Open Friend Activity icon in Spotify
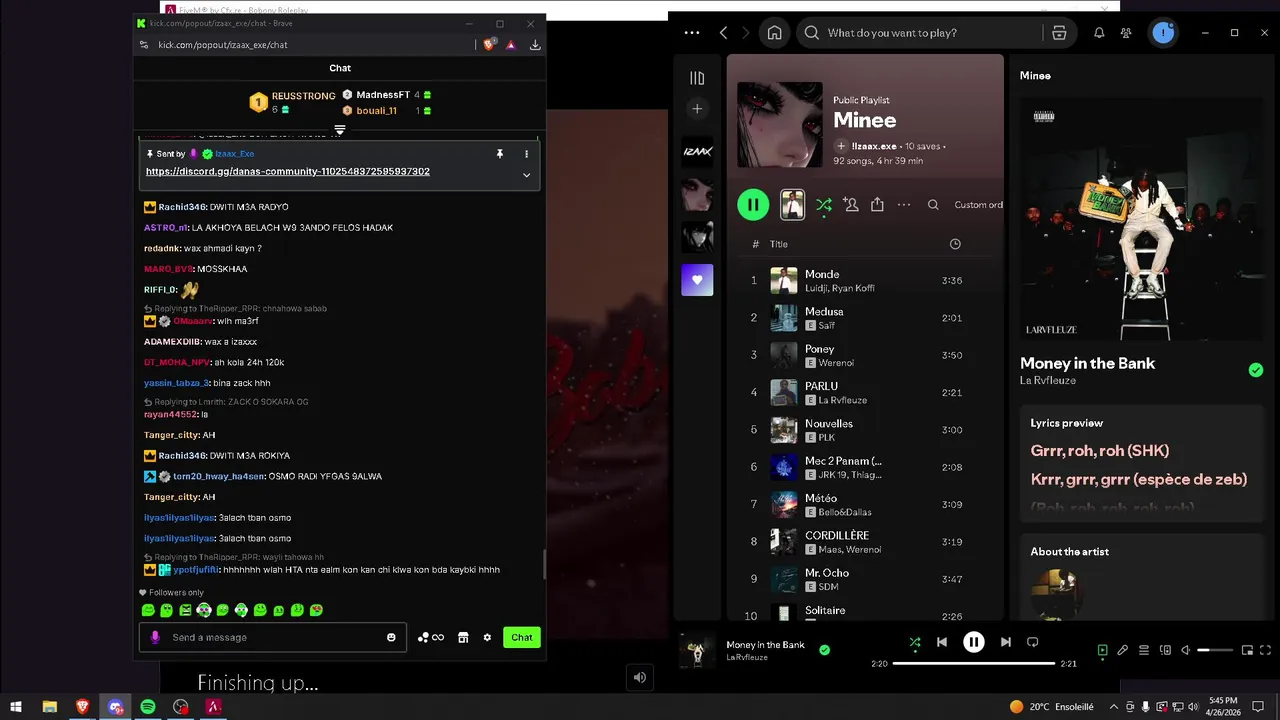1280x720 pixels. pyautogui.click(x=1126, y=33)
